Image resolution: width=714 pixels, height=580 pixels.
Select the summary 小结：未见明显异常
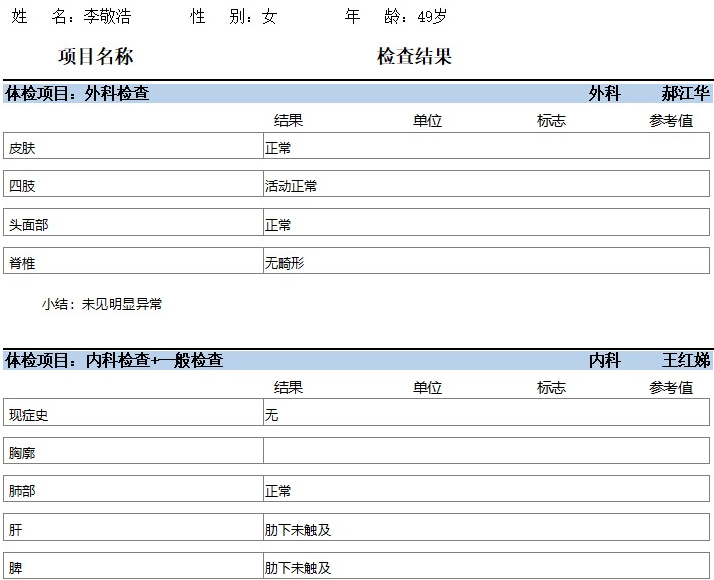[x=102, y=304]
